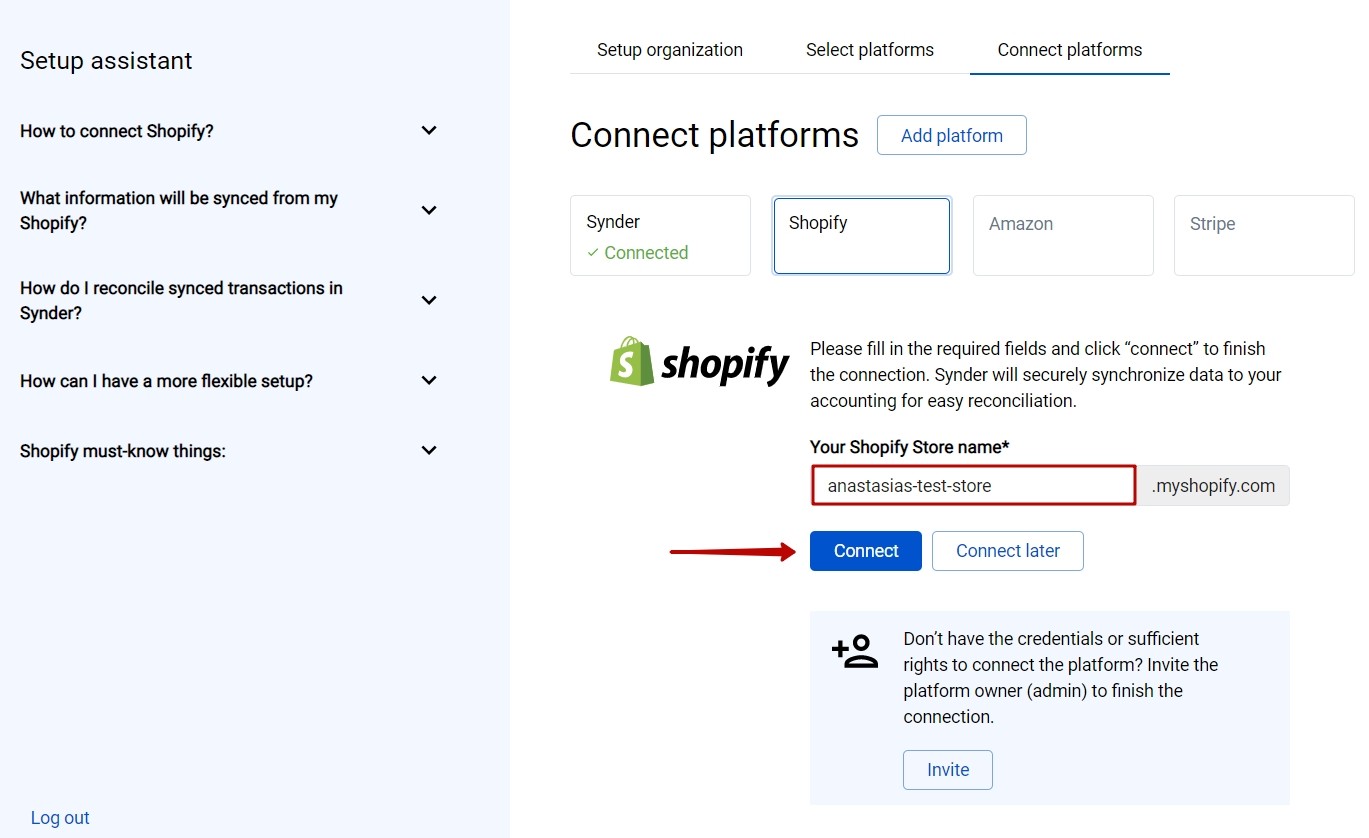This screenshot has width=1369, height=838.
Task: Click 'What information will be synced from my Shopify?' text
Action: (179, 210)
